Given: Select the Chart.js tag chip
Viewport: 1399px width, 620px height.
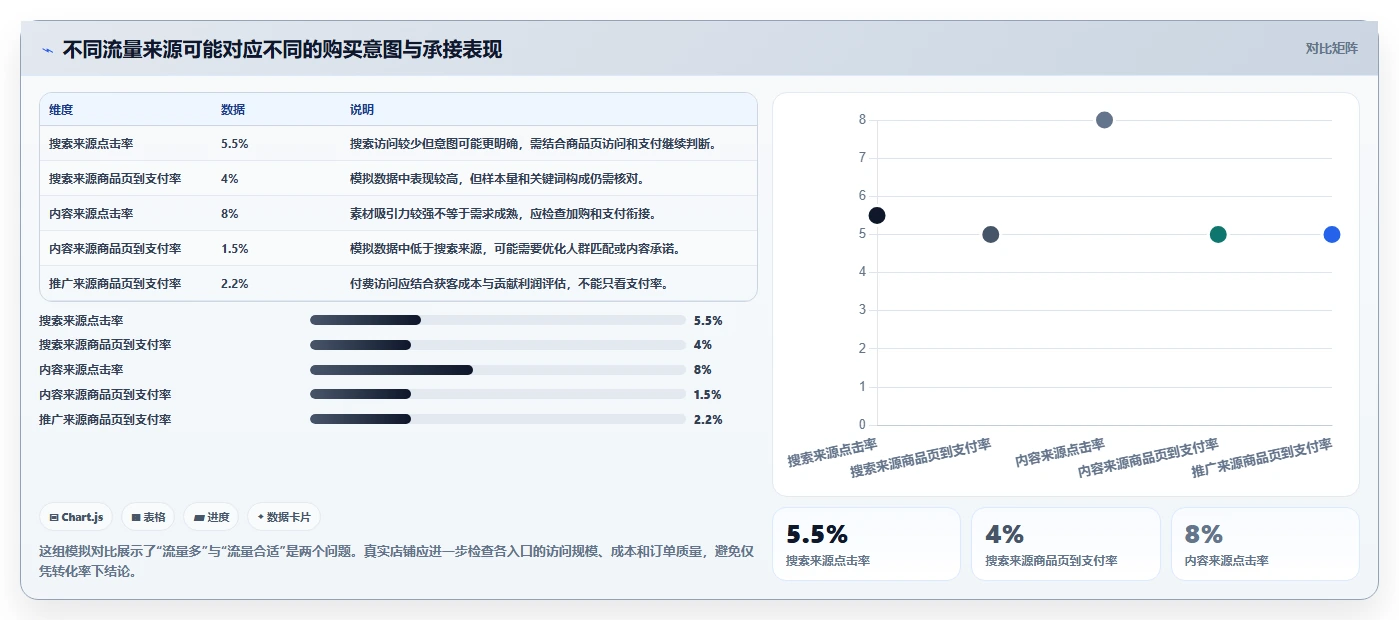Looking at the screenshot, I should click(x=77, y=517).
